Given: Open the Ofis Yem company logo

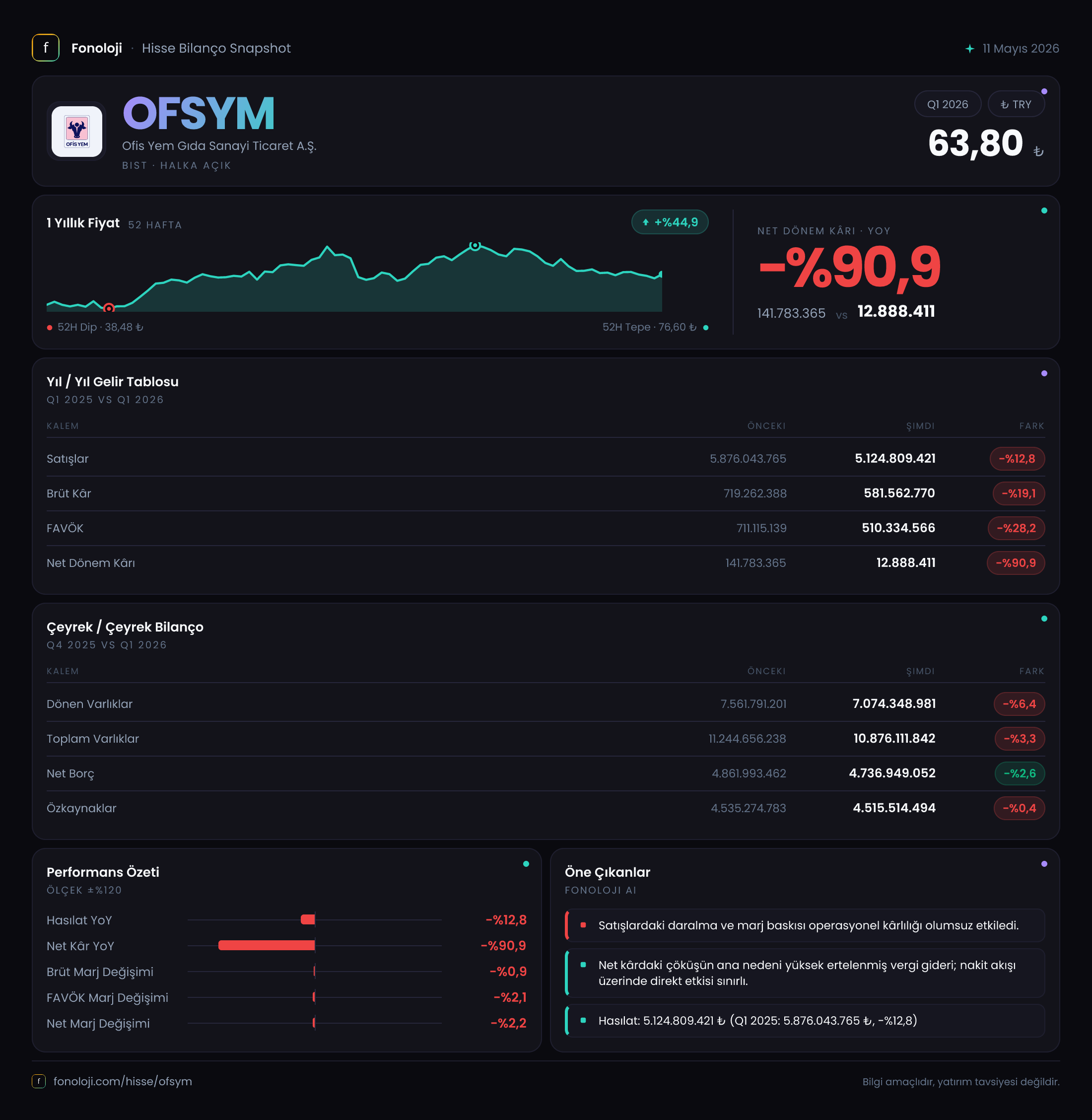Looking at the screenshot, I should coord(77,132).
